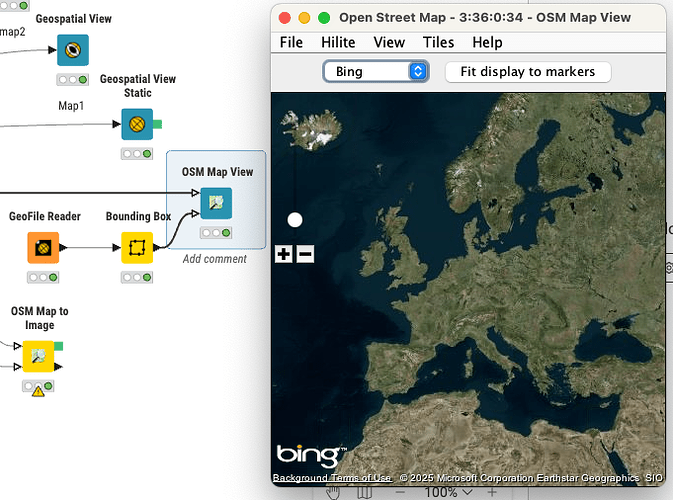Viewport: 673px width, 500px height.
Task: Click the workflow zoom out minus button
Action: (400, 493)
